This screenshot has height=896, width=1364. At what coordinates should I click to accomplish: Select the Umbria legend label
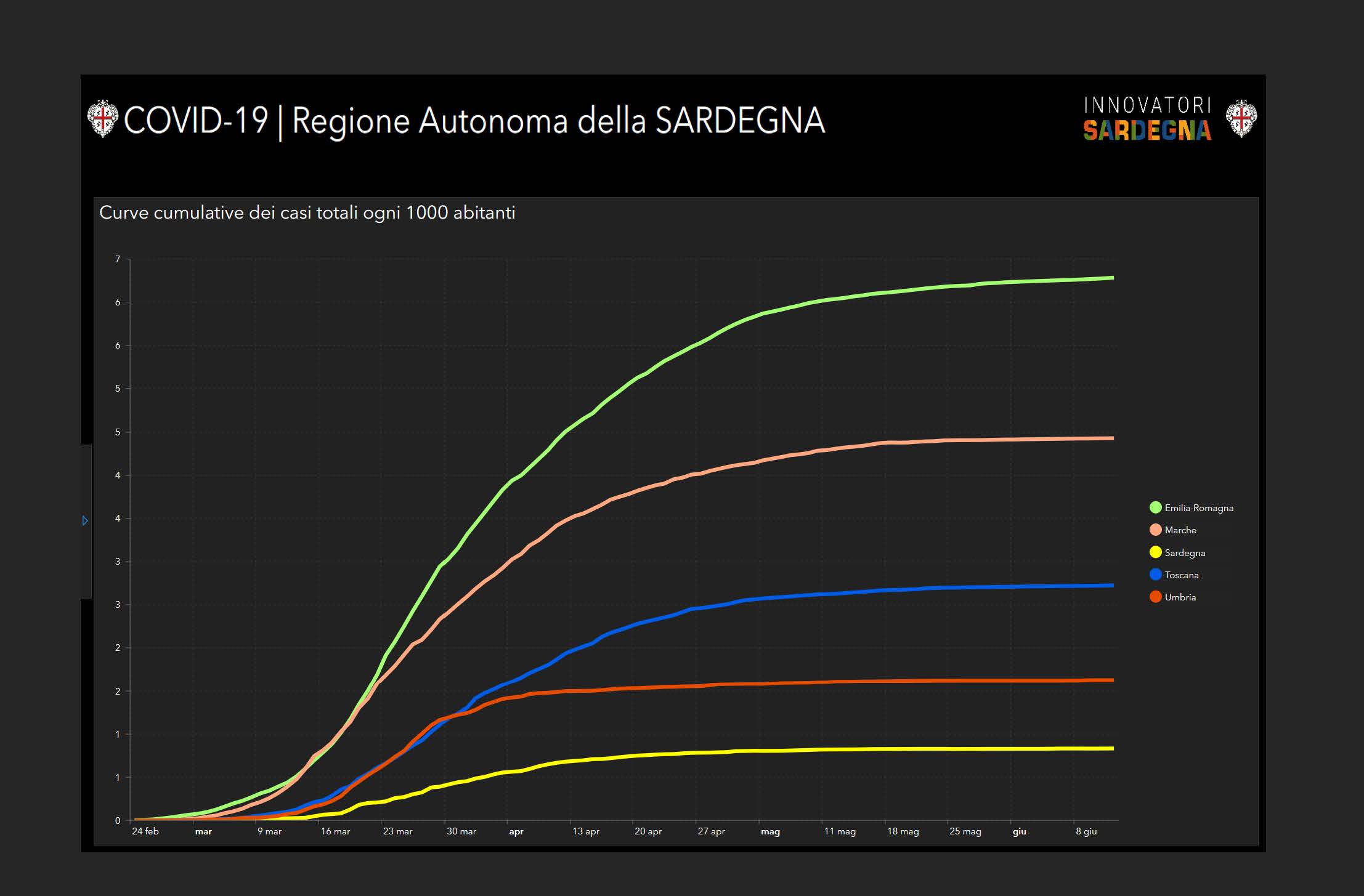point(1180,597)
